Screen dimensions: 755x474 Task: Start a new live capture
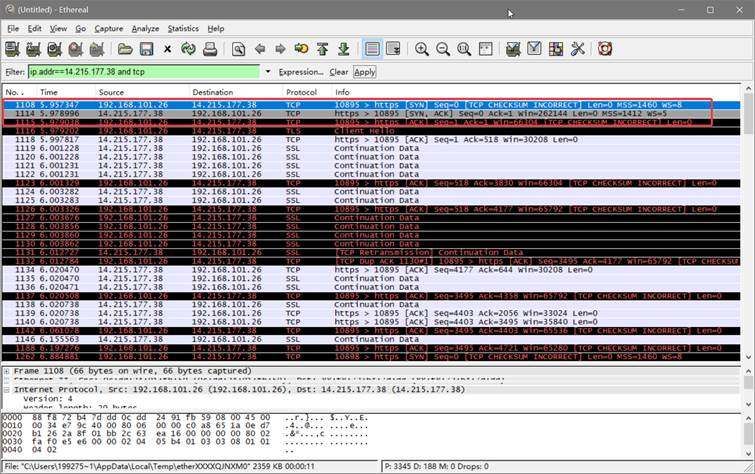click(x=54, y=49)
